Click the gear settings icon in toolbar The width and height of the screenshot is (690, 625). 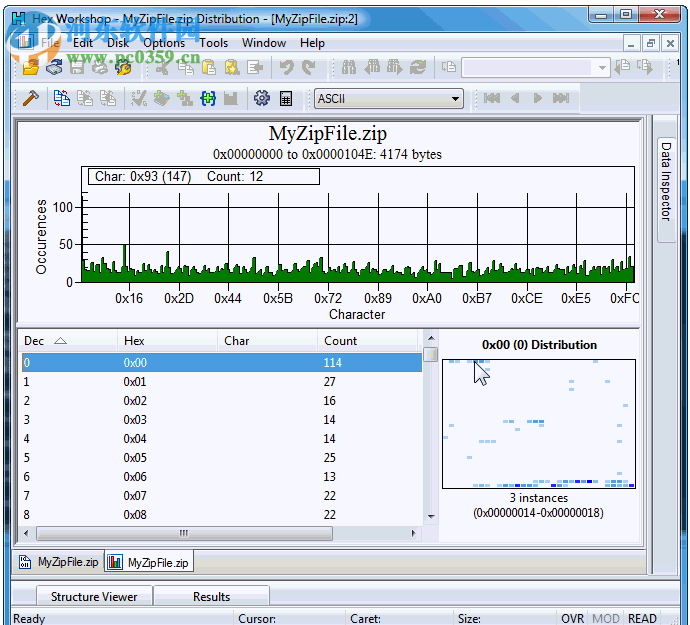tap(262, 98)
